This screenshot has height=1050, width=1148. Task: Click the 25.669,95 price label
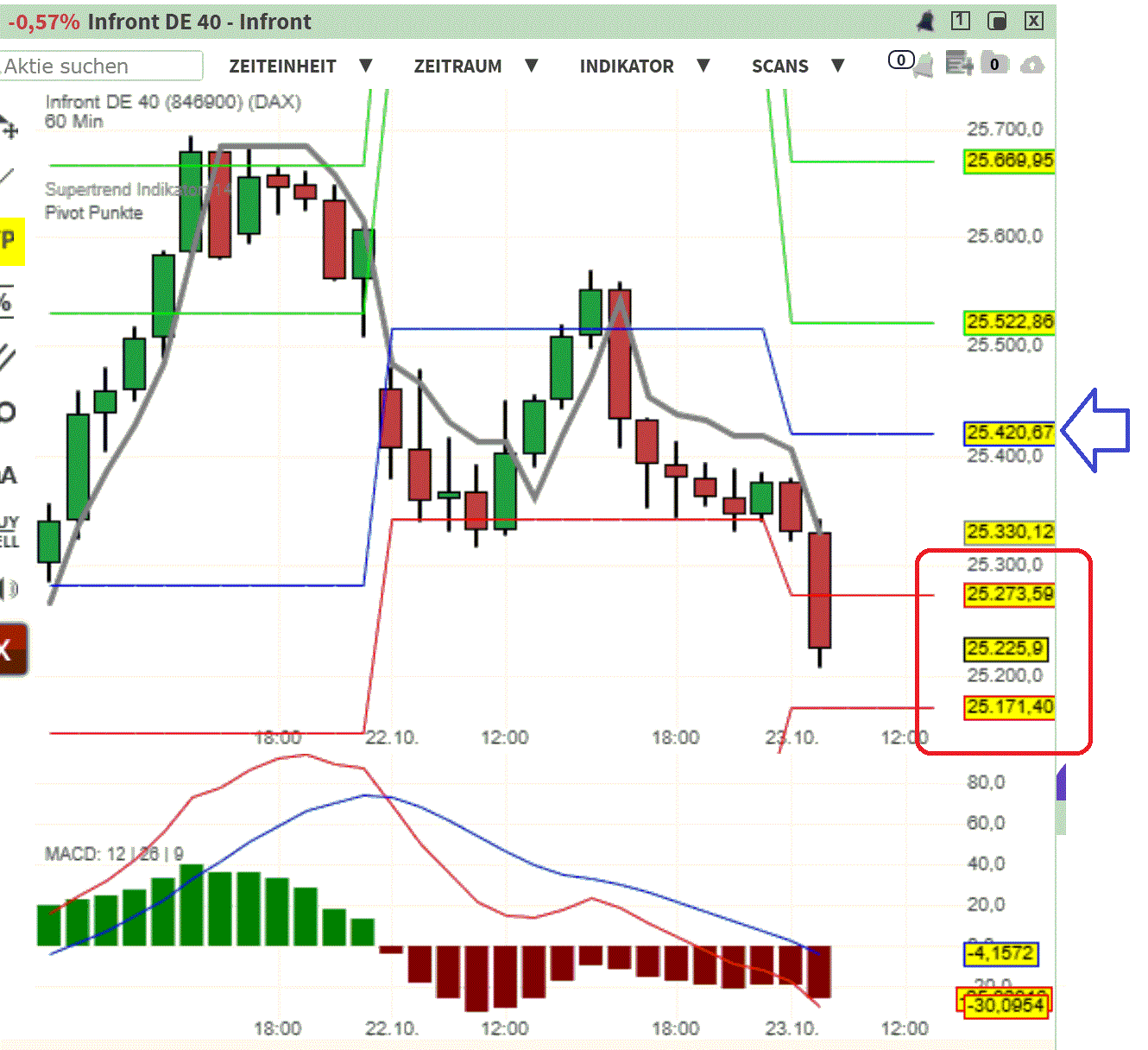click(x=1009, y=161)
